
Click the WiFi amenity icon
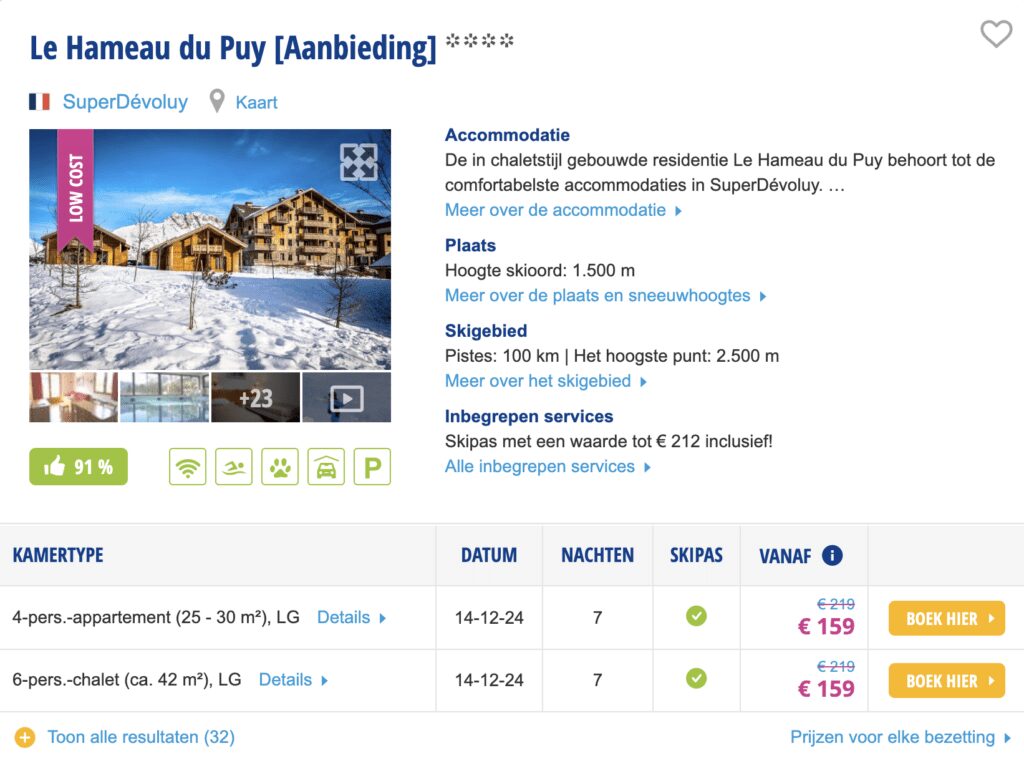(188, 467)
